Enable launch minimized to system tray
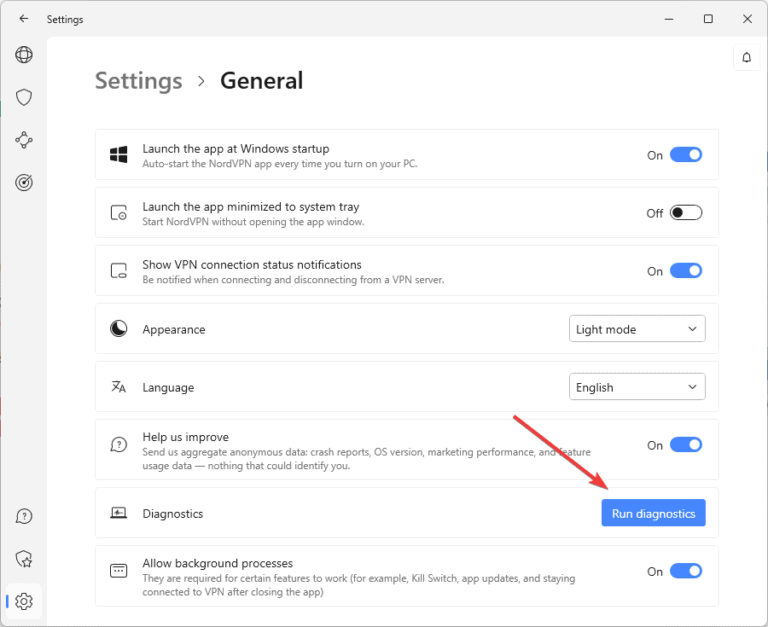 pyautogui.click(x=686, y=213)
